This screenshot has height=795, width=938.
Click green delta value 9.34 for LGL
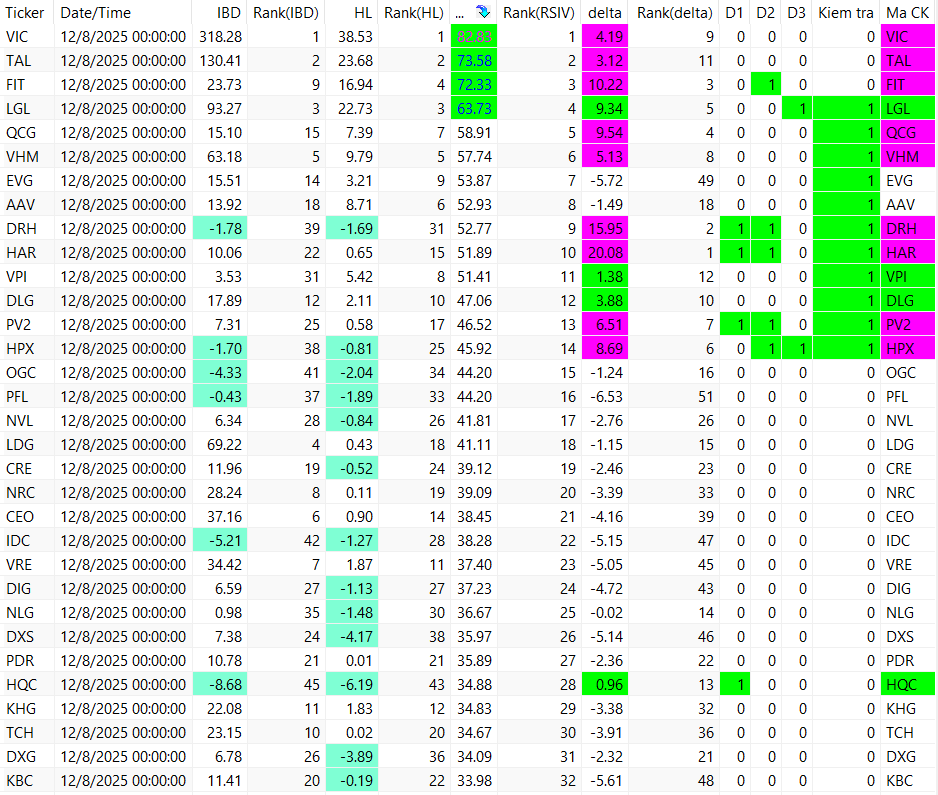pos(605,108)
